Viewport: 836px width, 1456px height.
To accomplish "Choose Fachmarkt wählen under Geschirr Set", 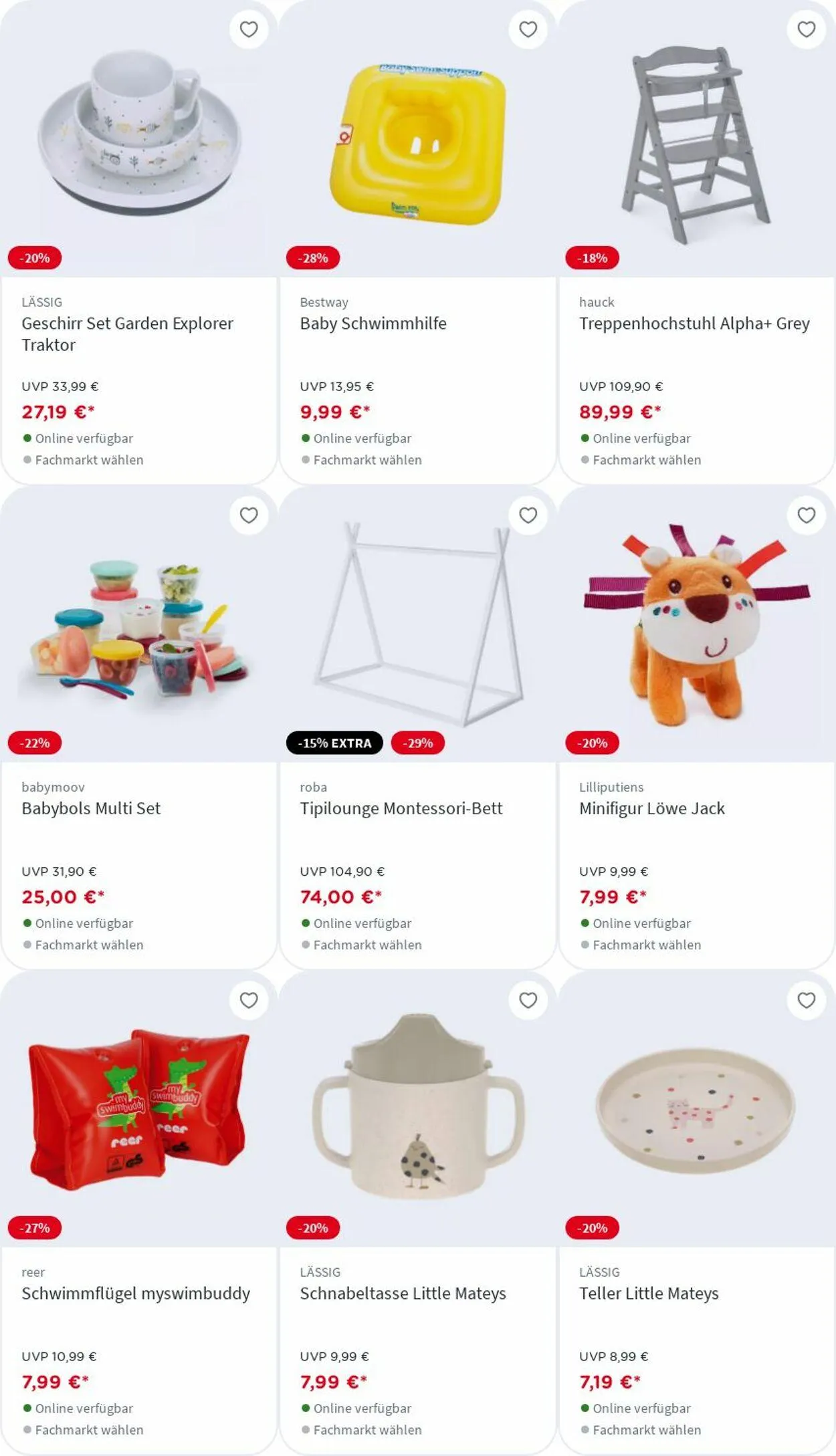I will coord(89,460).
